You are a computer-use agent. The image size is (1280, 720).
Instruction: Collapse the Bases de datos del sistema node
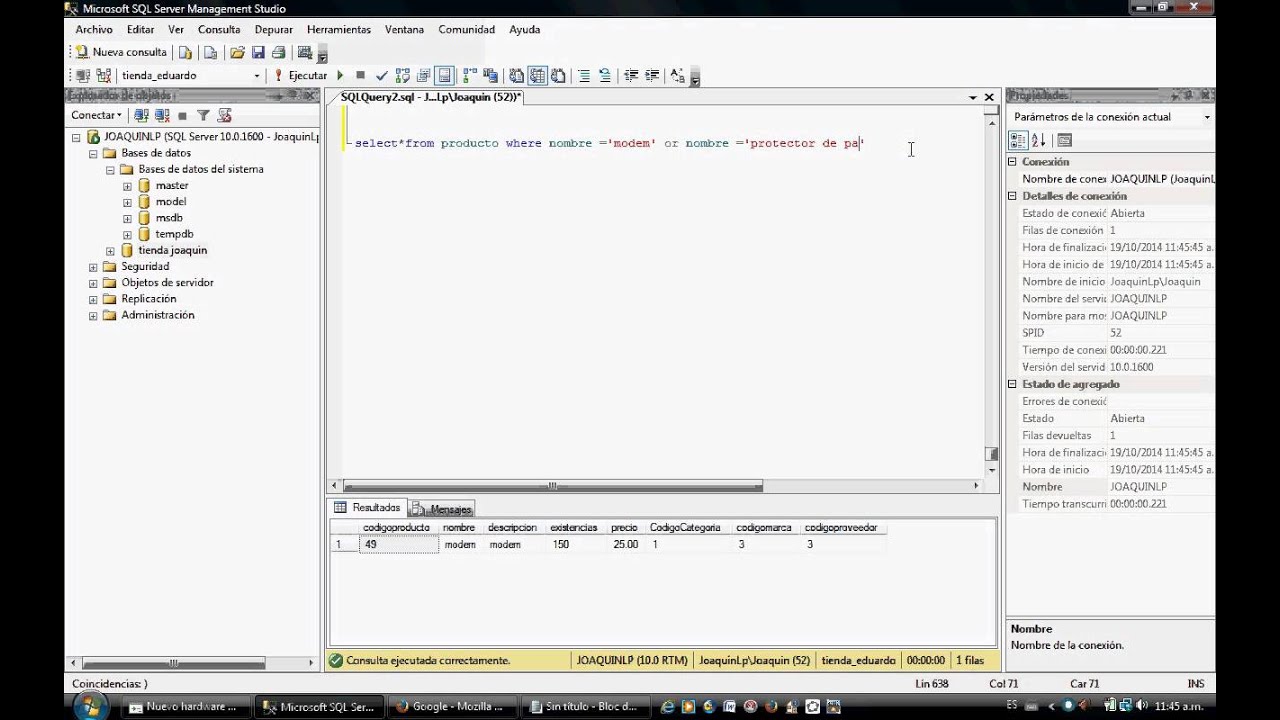point(110,170)
